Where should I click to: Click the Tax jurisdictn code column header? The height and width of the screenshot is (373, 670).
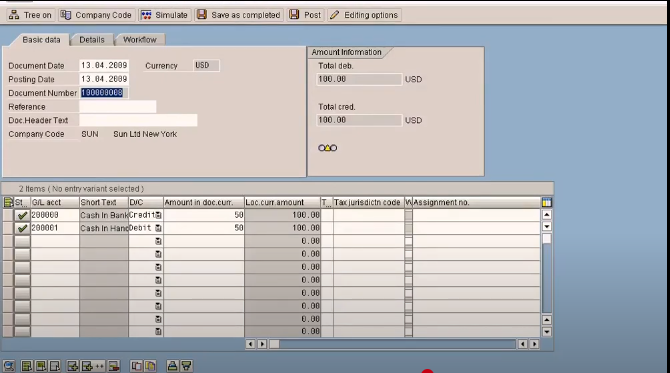(x=368, y=202)
